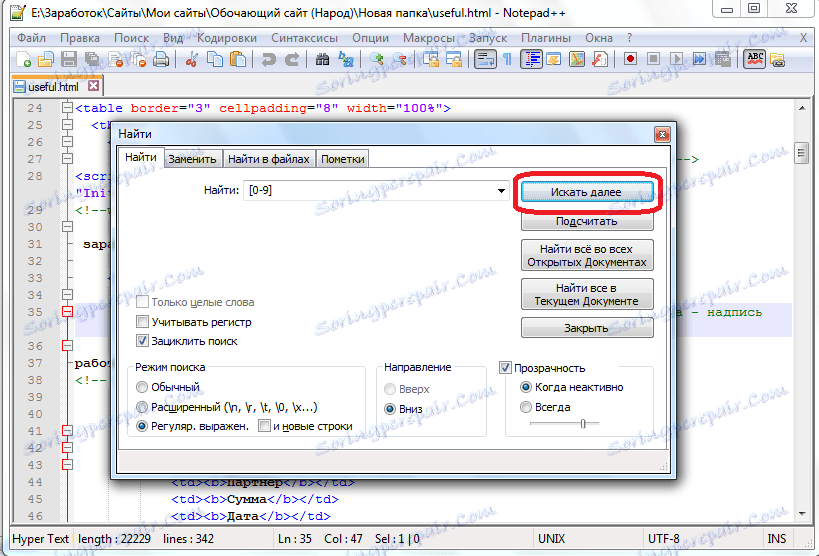Collapse the red fold marker on line 43
Screen dimensions: 819x556
pyautogui.click(x=67, y=465)
